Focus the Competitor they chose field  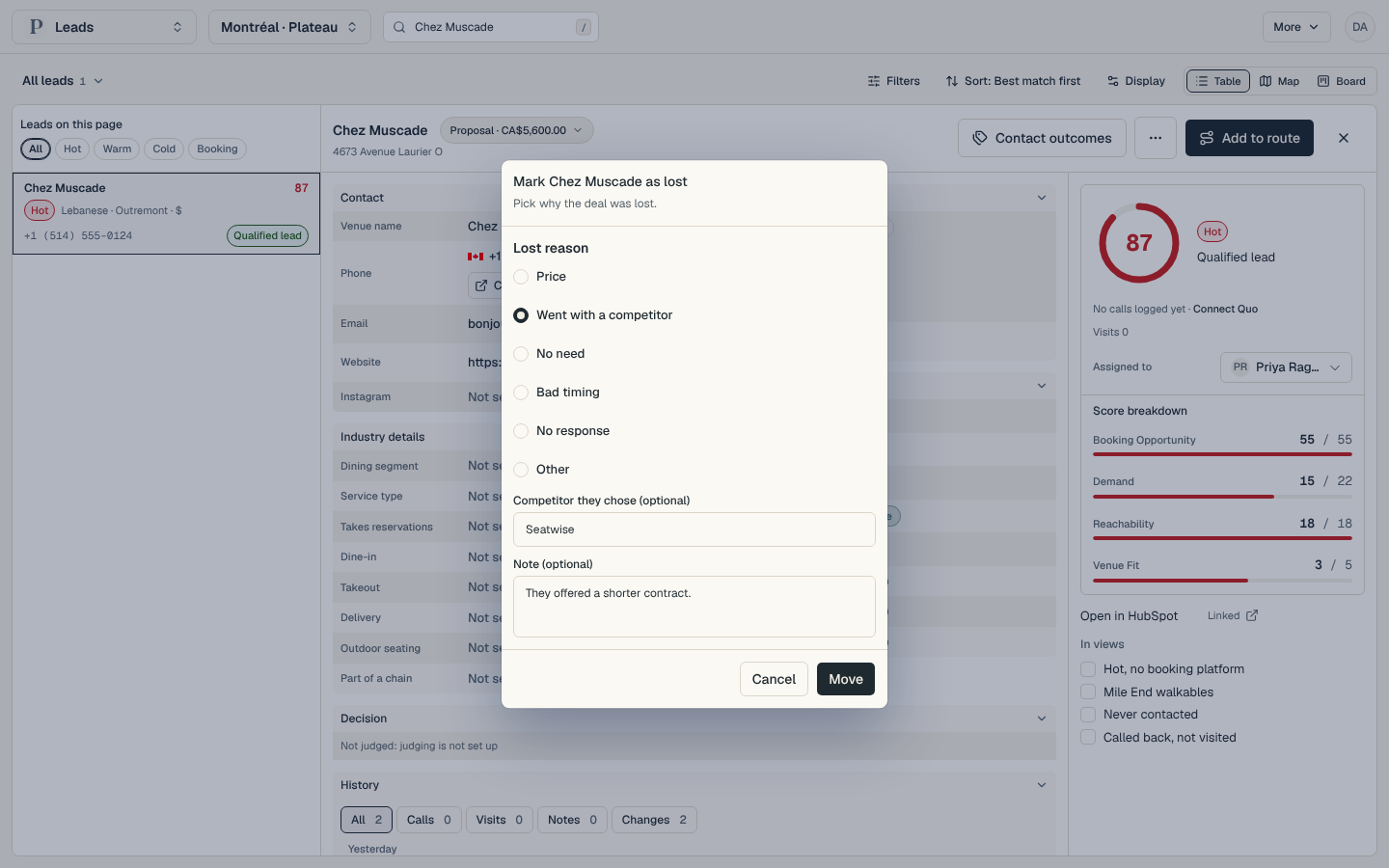click(694, 529)
